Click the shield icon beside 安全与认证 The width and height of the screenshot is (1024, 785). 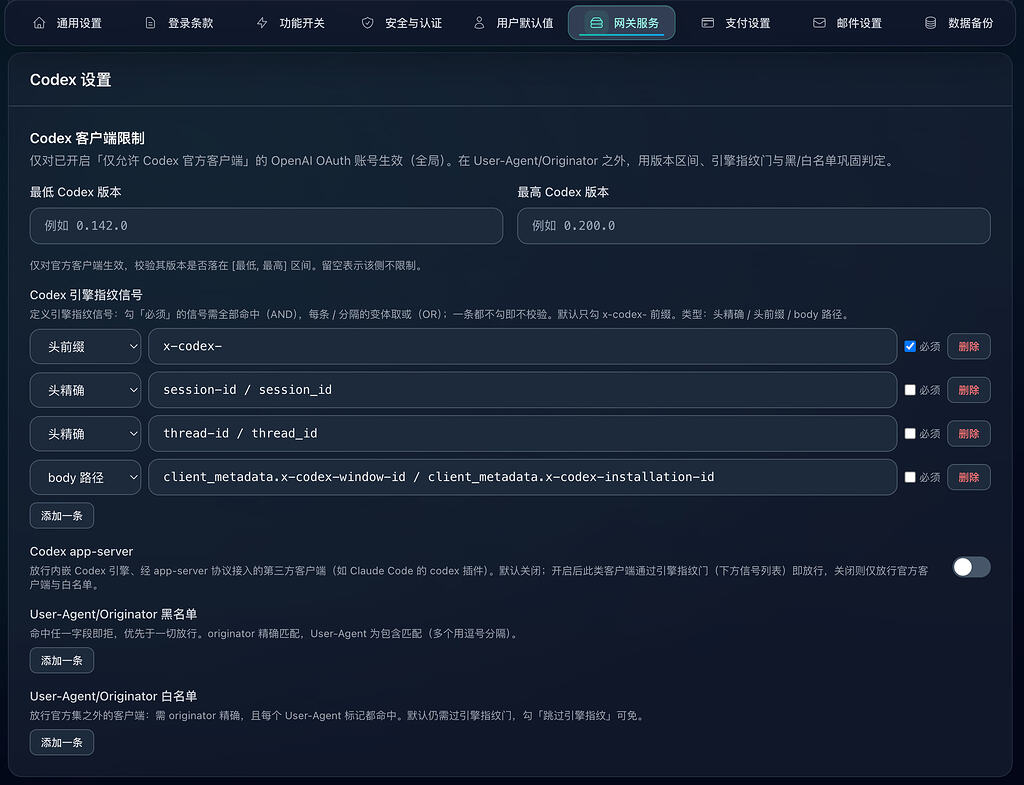368,23
